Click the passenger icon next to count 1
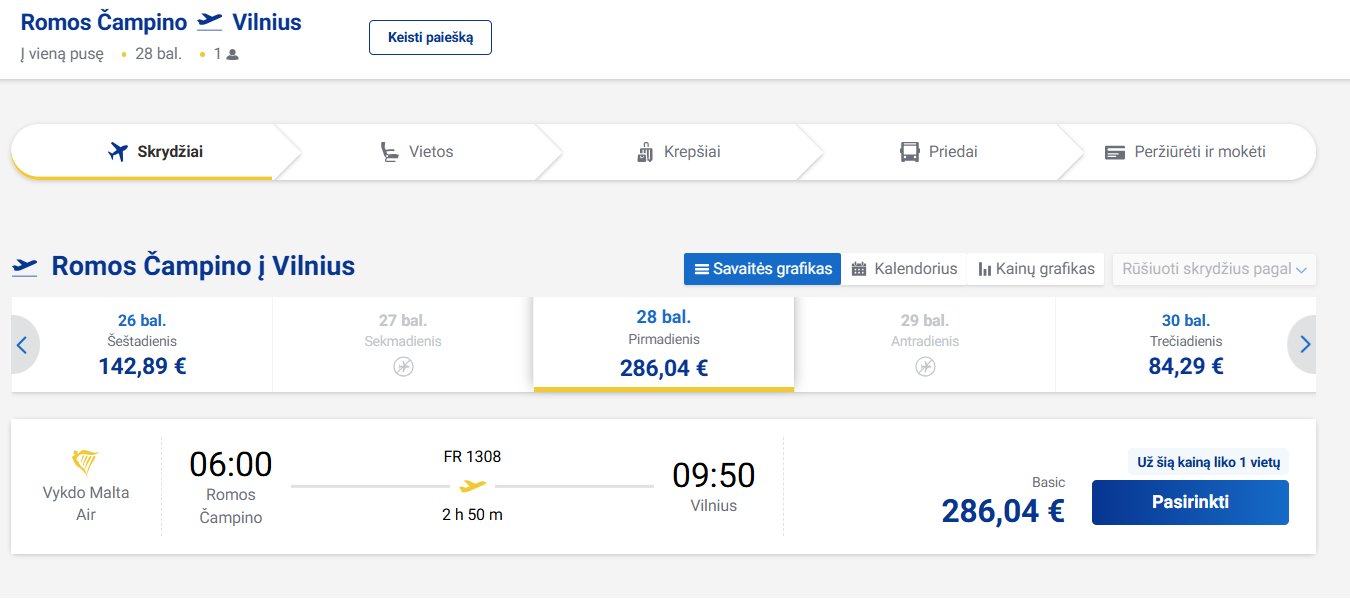1350x599 pixels. [232, 54]
